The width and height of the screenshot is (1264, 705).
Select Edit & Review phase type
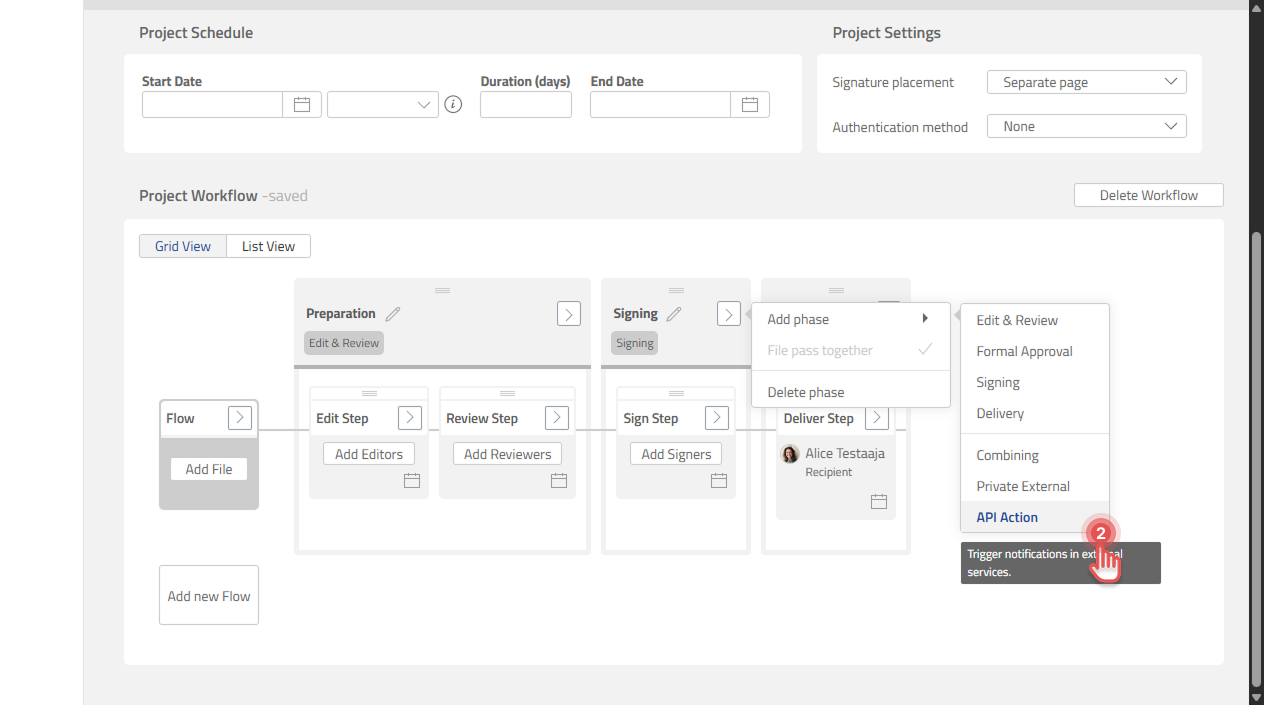1035,320
